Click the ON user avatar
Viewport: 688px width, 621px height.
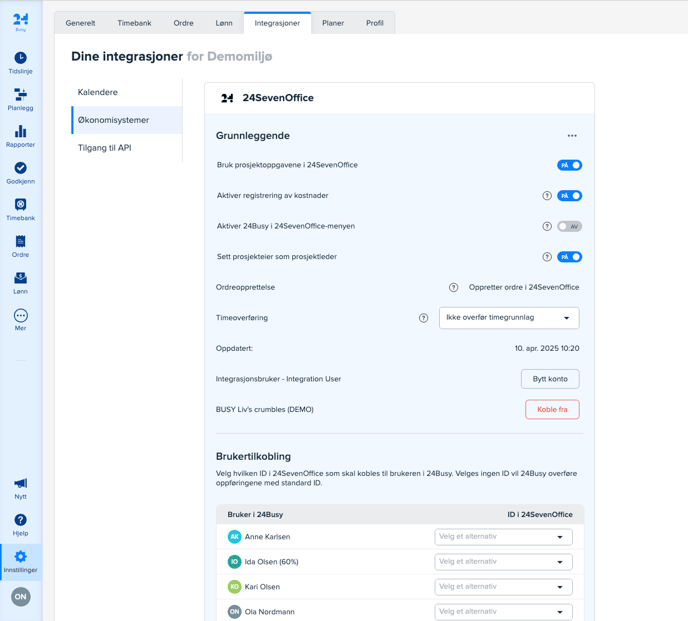20,597
